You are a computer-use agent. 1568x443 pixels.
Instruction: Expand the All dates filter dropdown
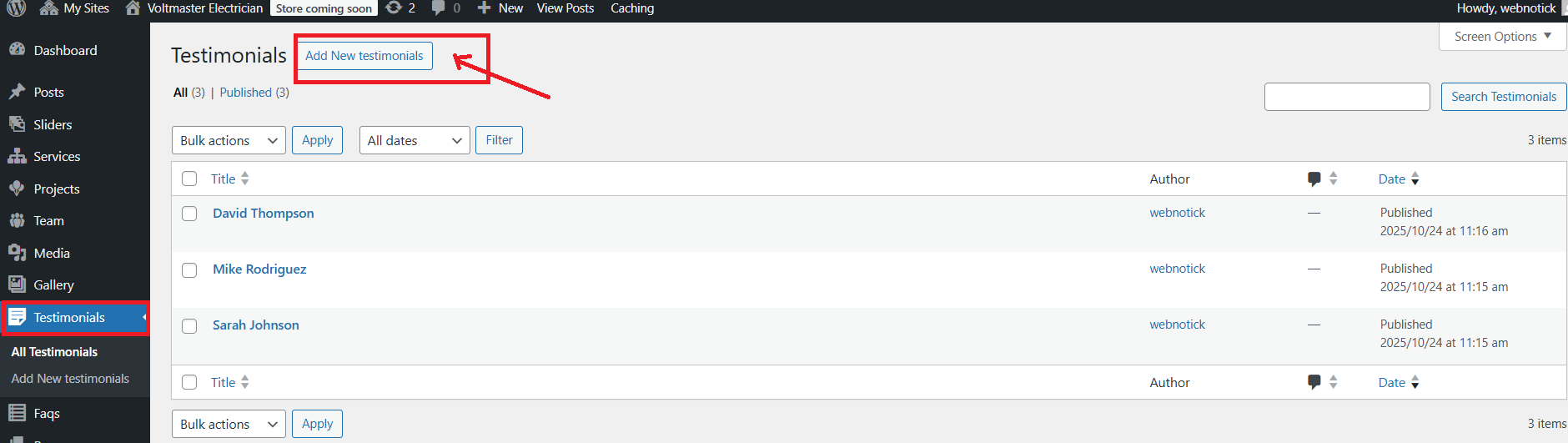point(415,140)
